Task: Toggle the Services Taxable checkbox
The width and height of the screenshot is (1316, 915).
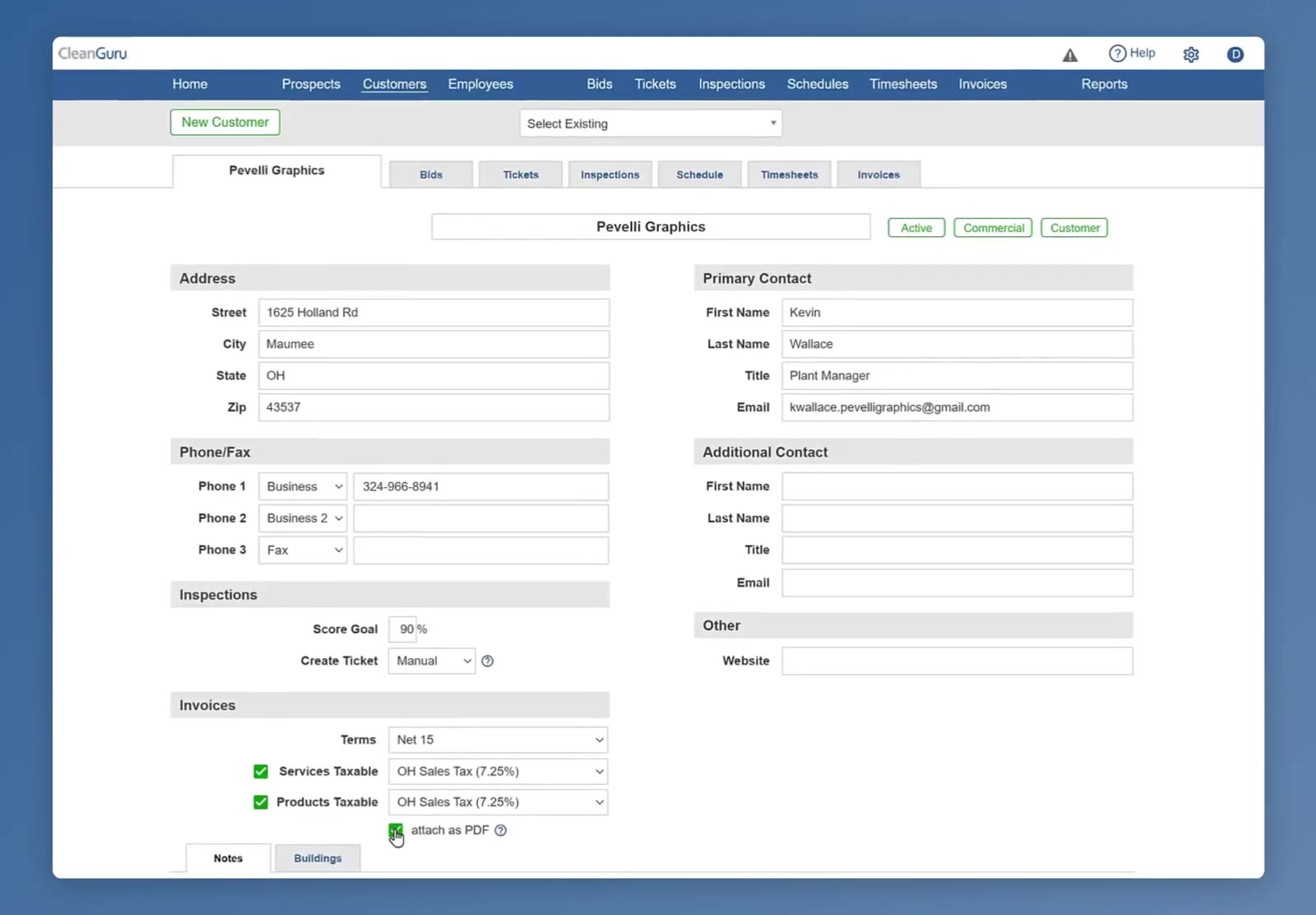Action: 261,771
